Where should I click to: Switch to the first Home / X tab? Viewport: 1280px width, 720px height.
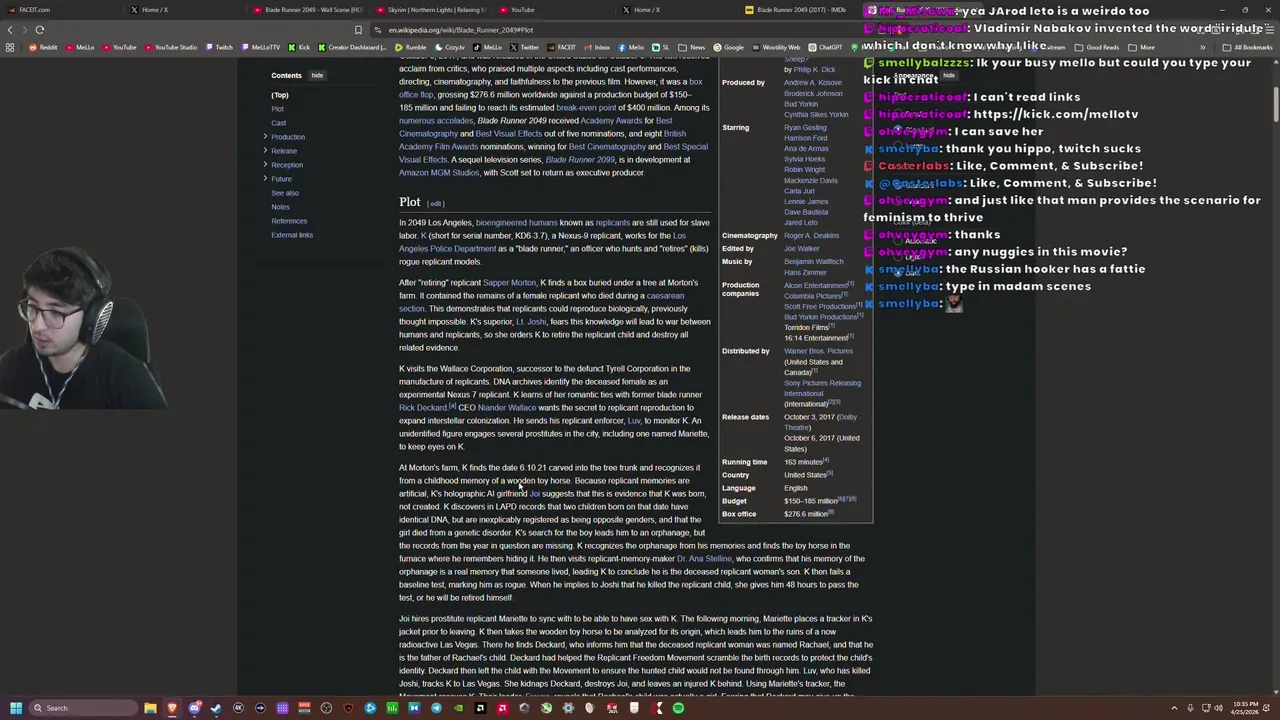pos(184,10)
